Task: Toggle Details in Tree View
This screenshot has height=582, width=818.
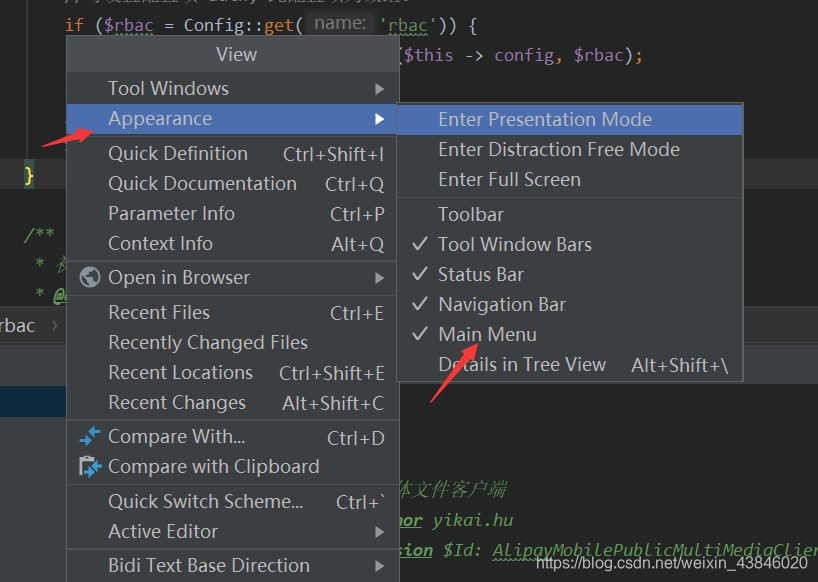Action: click(570, 365)
